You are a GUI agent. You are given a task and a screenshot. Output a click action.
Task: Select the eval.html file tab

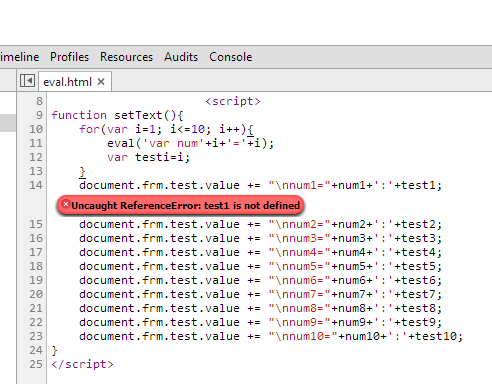pos(67,82)
